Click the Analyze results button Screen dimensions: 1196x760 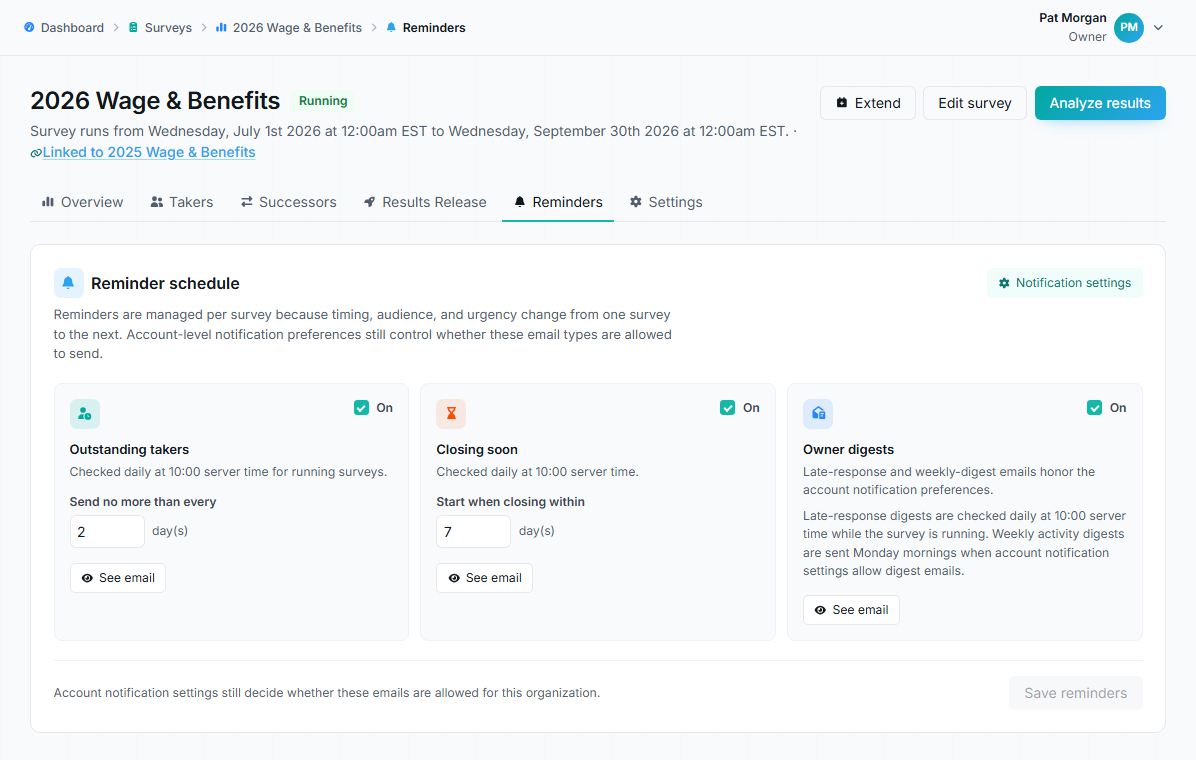1100,103
